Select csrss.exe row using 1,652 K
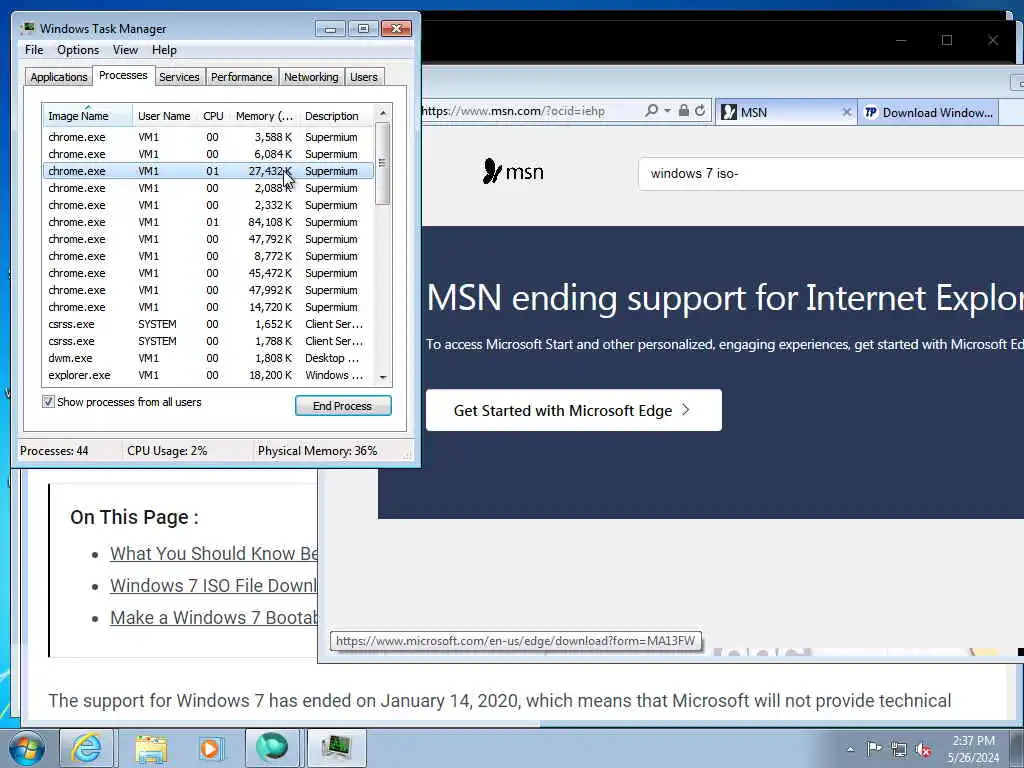The image size is (1024, 768). pos(208,324)
